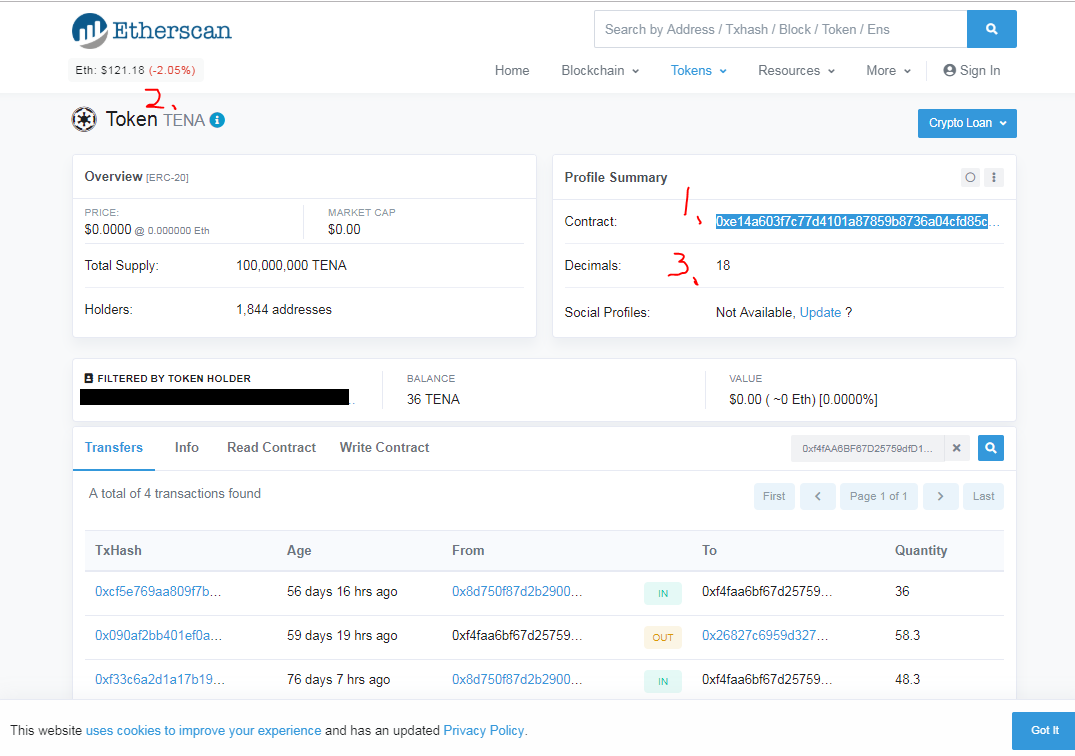This screenshot has width=1075, height=756.
Task: Clear the address filter with X
Action: tap(956, 448)
